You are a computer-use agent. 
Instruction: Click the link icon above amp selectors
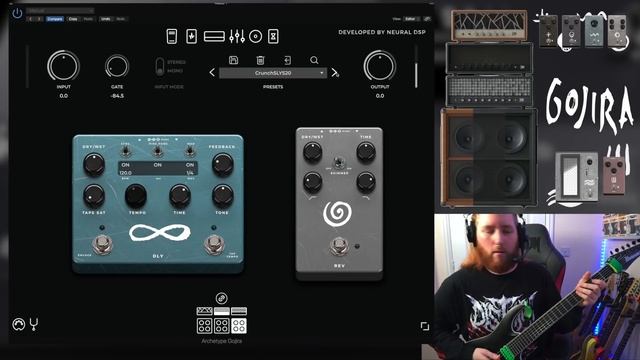[222, 298]
